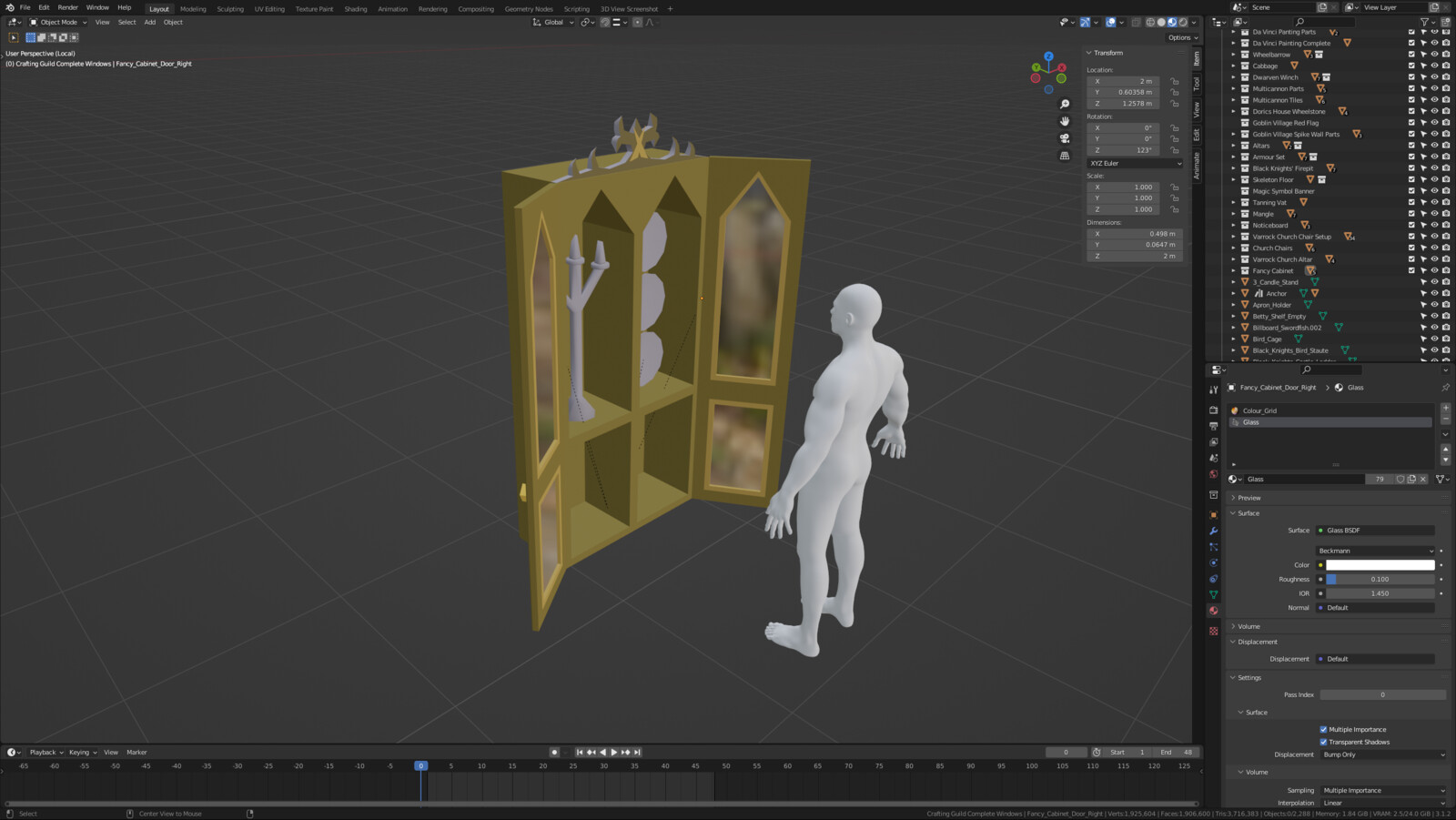Viewport: 1456px width, 820px height.
Task: Unlink Glass material with X icon
Action: (x=1423, y=479)
